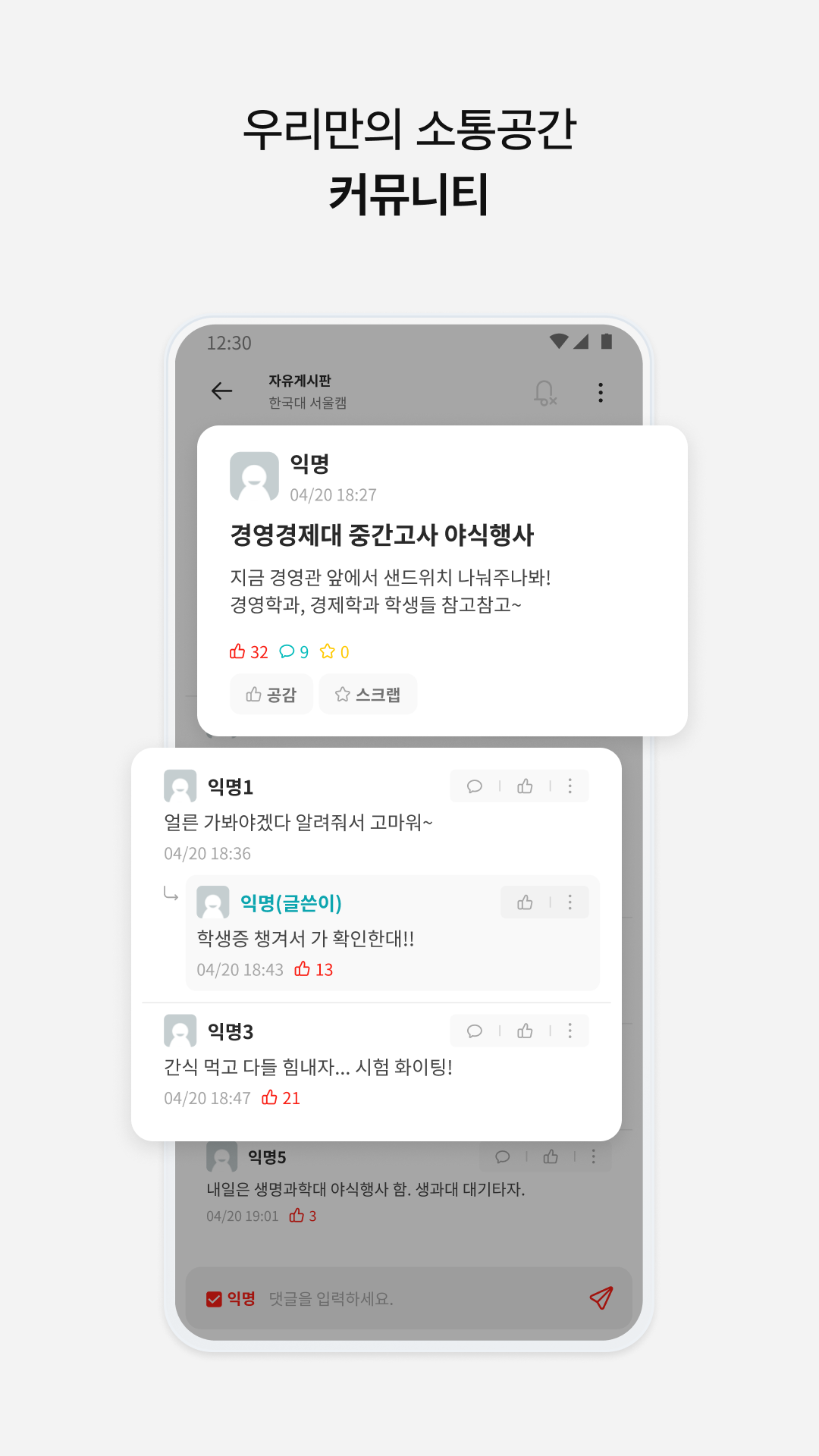The width and height of the screenshot is (819, 1456).
Task: Open more options for the 익명(글쓴이) reply
Action: point(570,902)
